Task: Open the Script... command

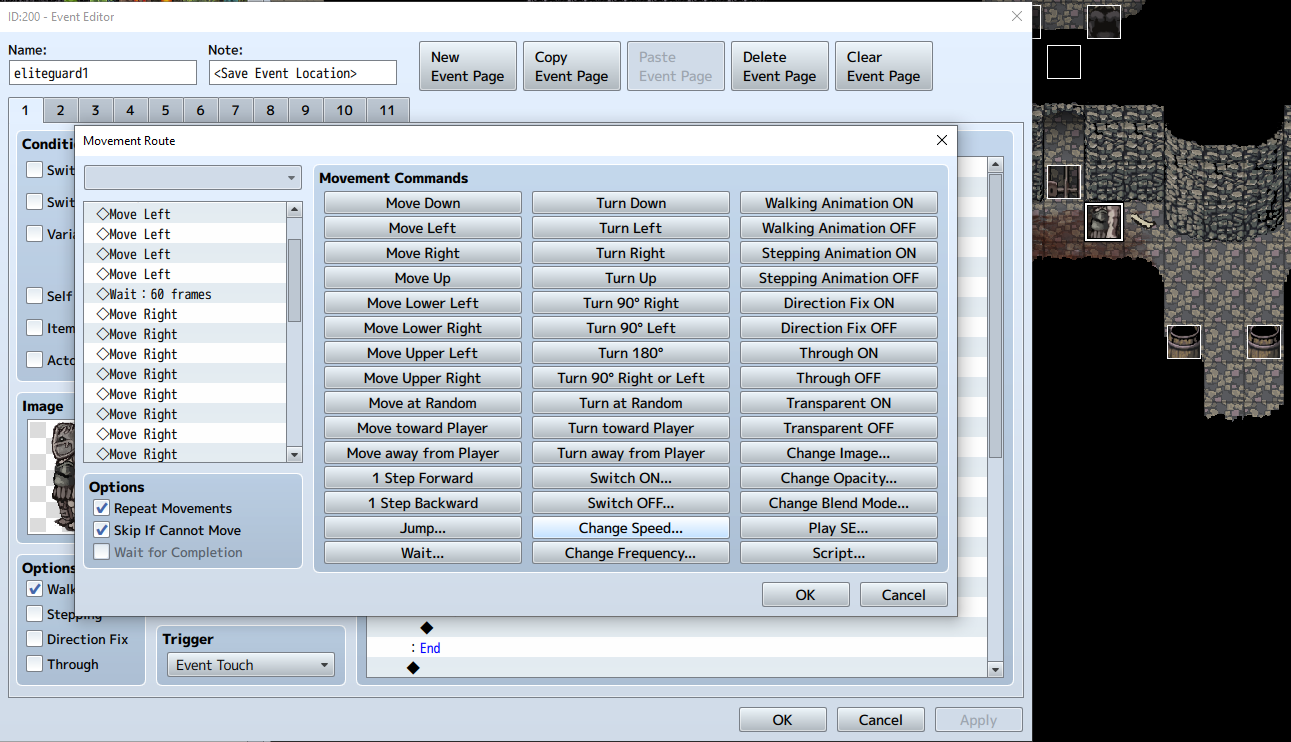Action: pos(839,553)
